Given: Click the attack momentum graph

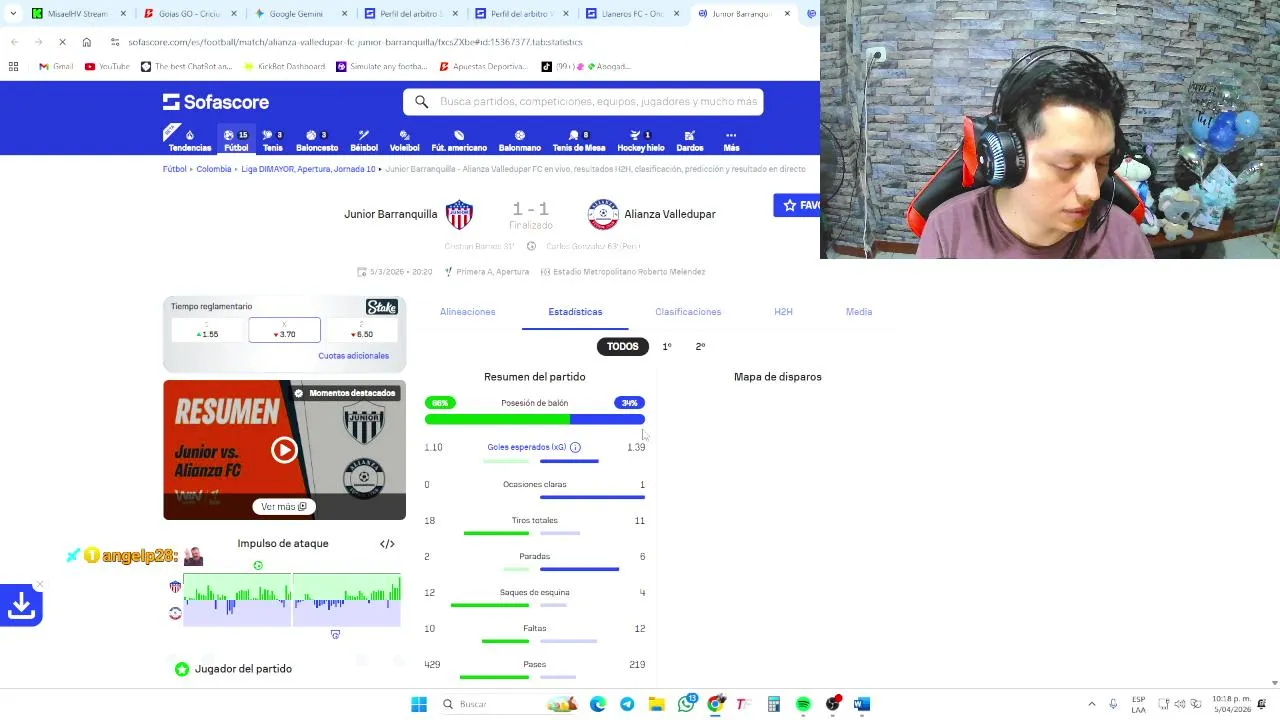Looking at the screenshot, I should 292,600.
